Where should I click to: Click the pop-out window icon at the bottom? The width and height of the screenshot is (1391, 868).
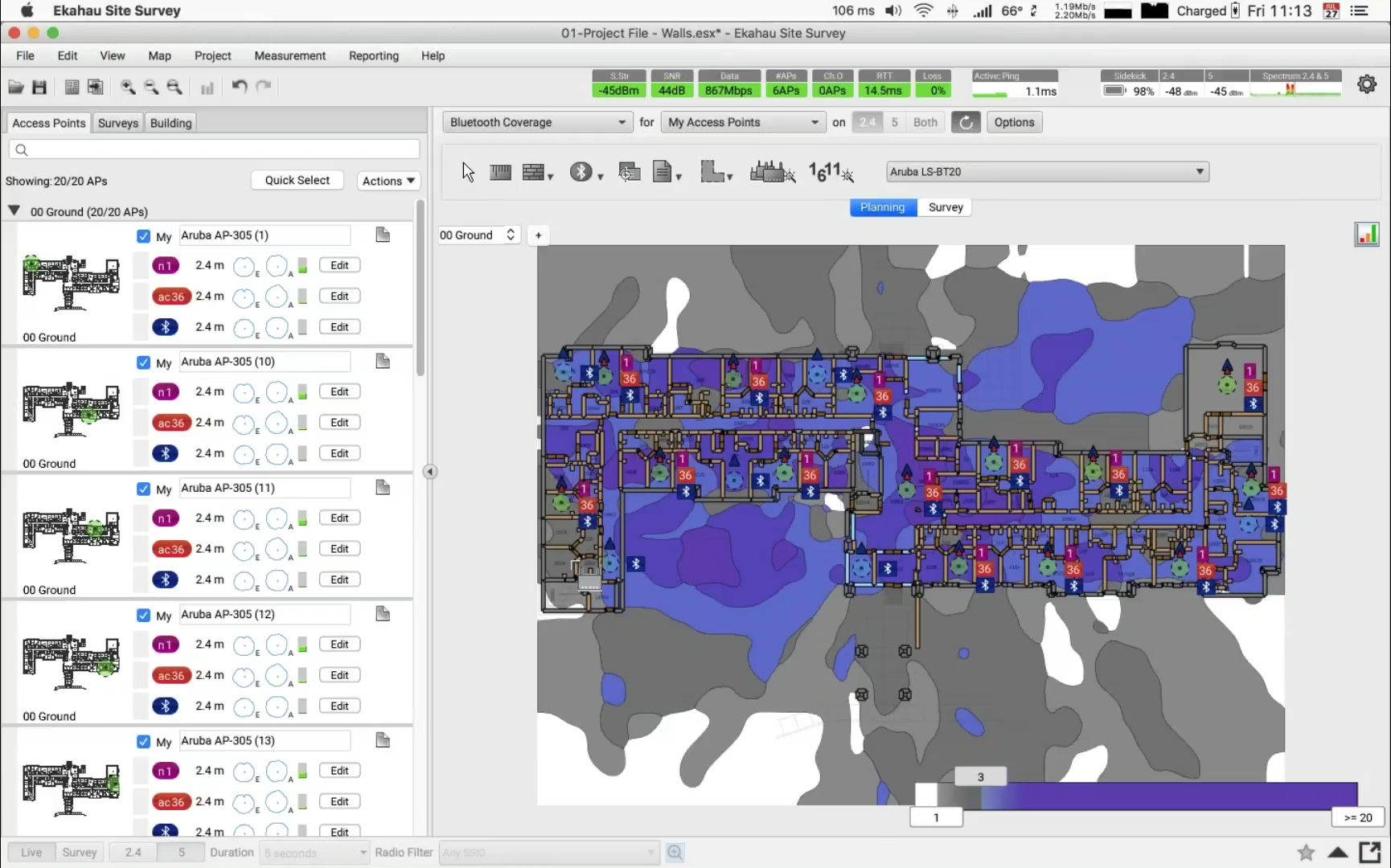[1370, 852]
